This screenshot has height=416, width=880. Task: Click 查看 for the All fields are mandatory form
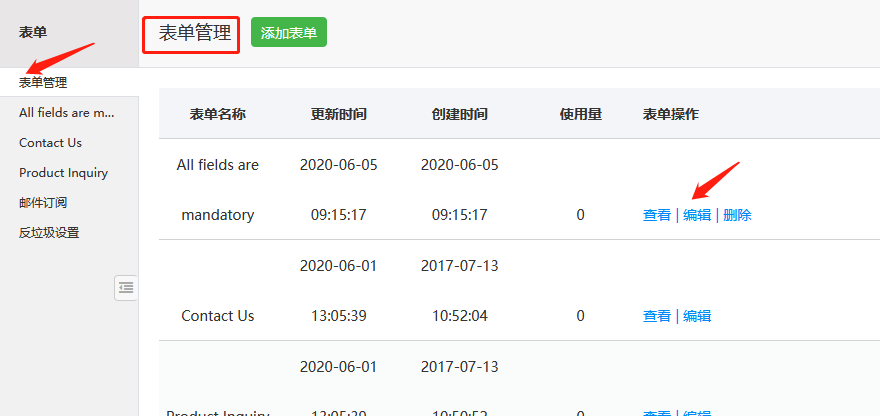point(657,215)
